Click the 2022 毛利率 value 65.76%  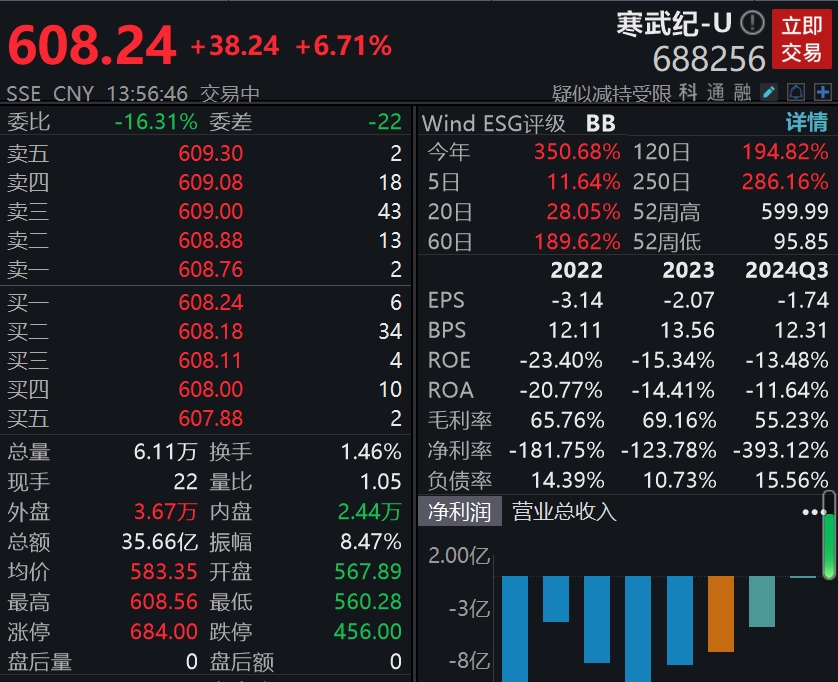click(x=568, y=421)
